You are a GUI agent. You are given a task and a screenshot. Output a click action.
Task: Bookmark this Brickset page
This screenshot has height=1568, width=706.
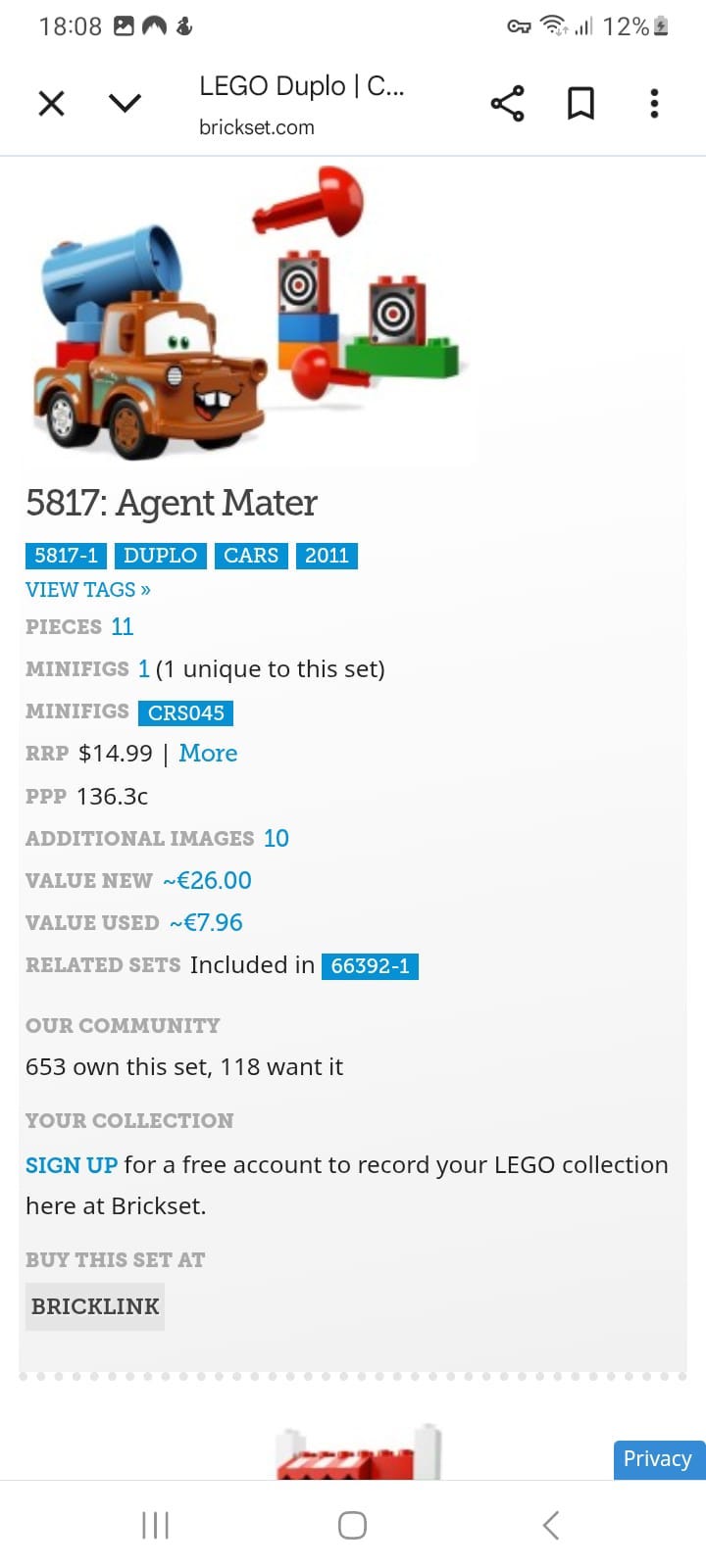[x=580, y=103]
